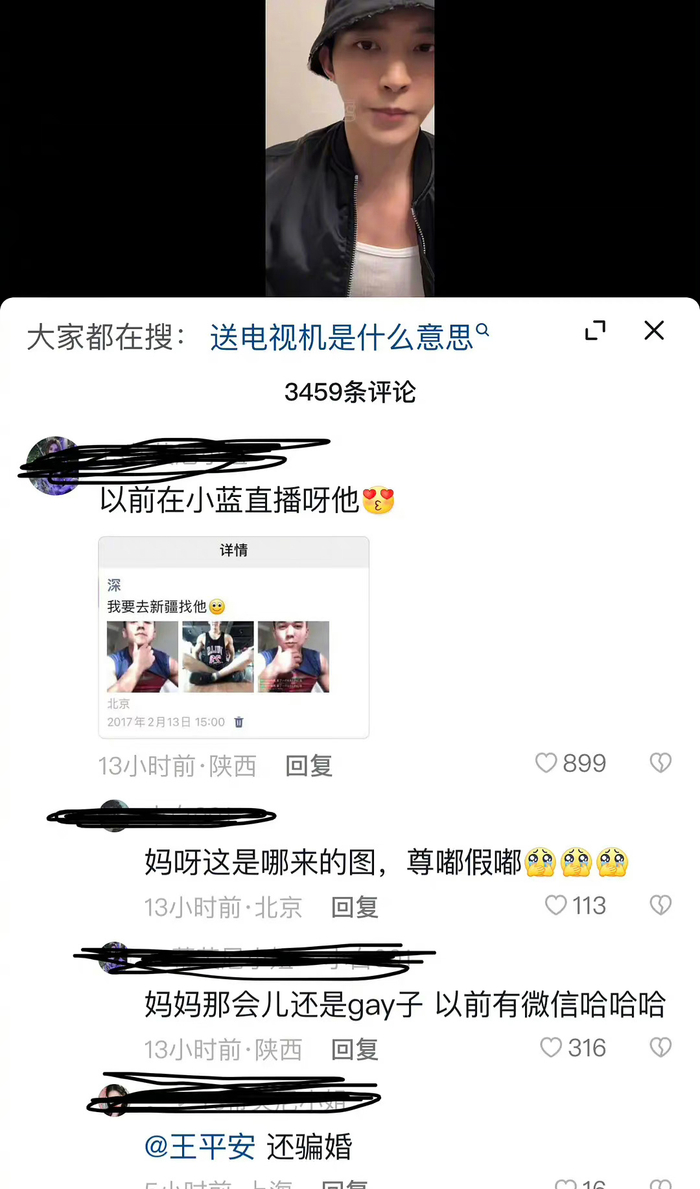The height and width of the screenshot is (1189, 700).
Task: Dislike the comment with 899 likes
Action: click(661, 763)
